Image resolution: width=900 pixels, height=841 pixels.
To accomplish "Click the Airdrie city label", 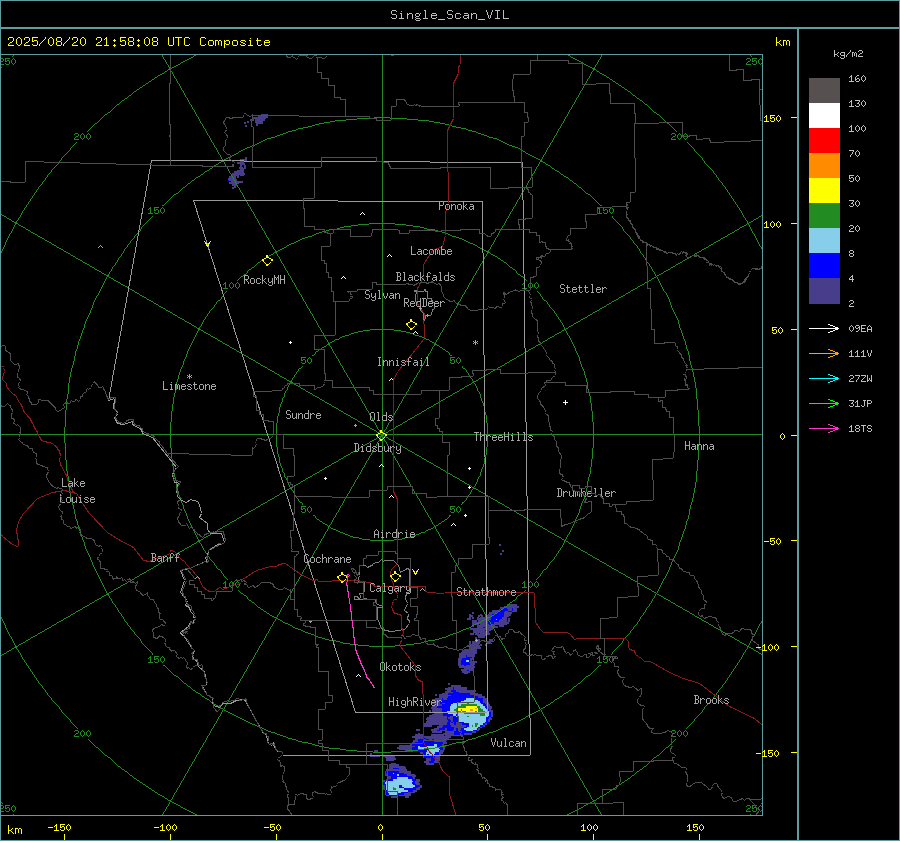I will 394,534.
